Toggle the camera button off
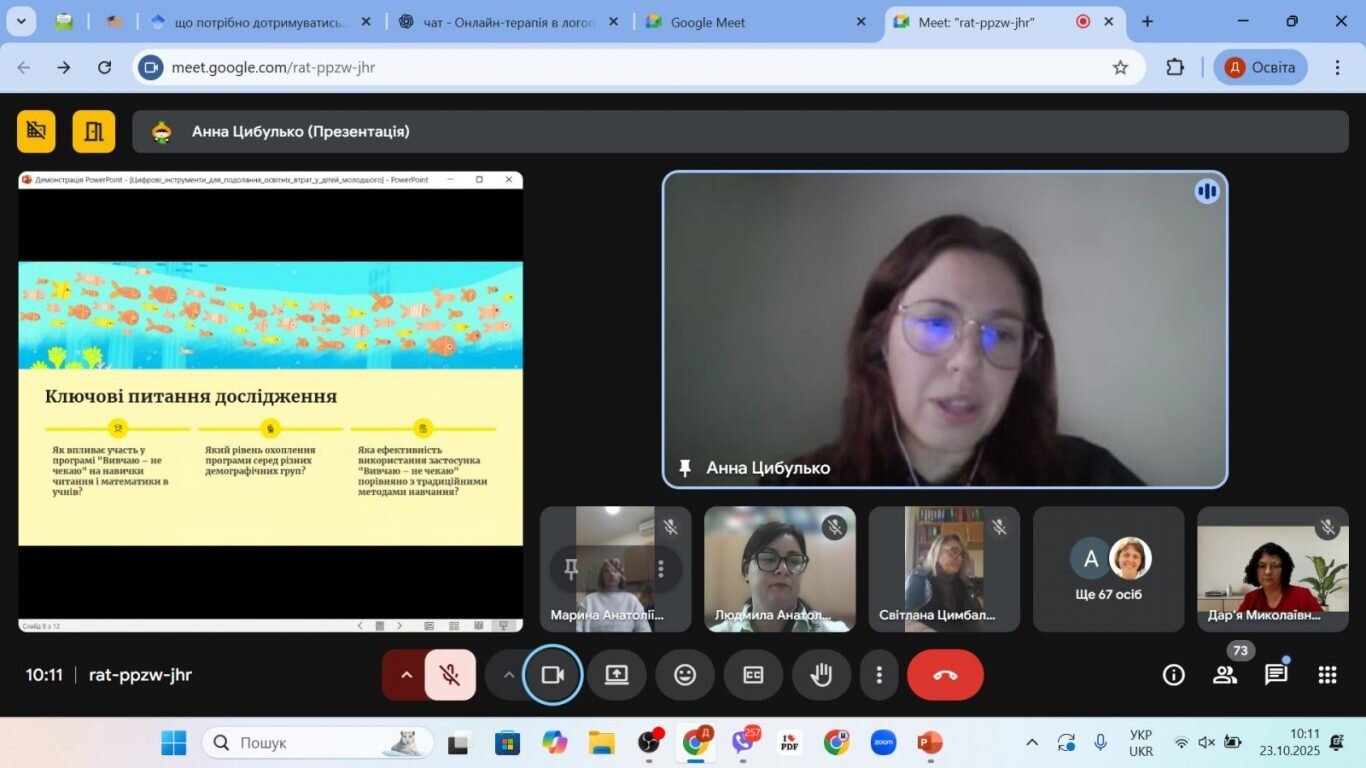This screenshot has height=768, width=1366. coord(553,675)
